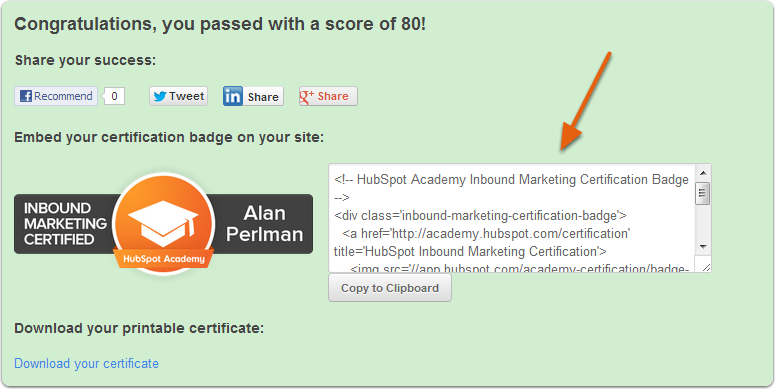The image size is (775, 389).
Task: Click the Facebook Recommend button
Action: (56, 96)
